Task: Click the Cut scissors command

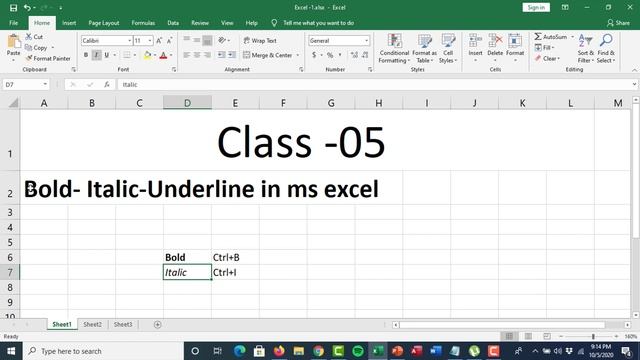Action: point(34,37)
